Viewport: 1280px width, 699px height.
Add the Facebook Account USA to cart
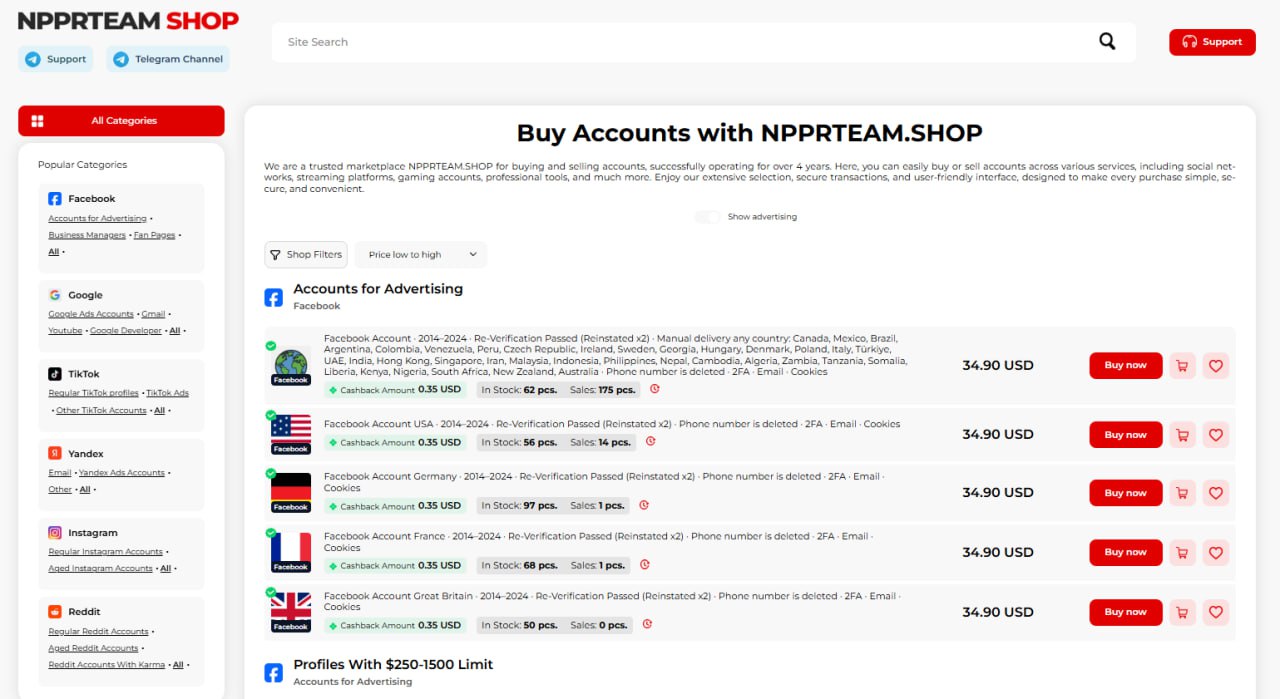(x=1182, y=435)
